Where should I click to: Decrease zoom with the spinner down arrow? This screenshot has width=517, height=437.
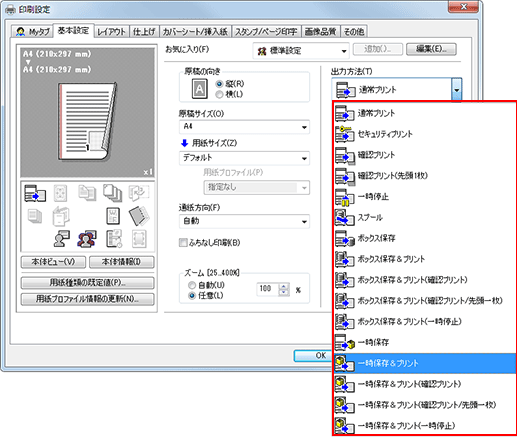(284, 292)
